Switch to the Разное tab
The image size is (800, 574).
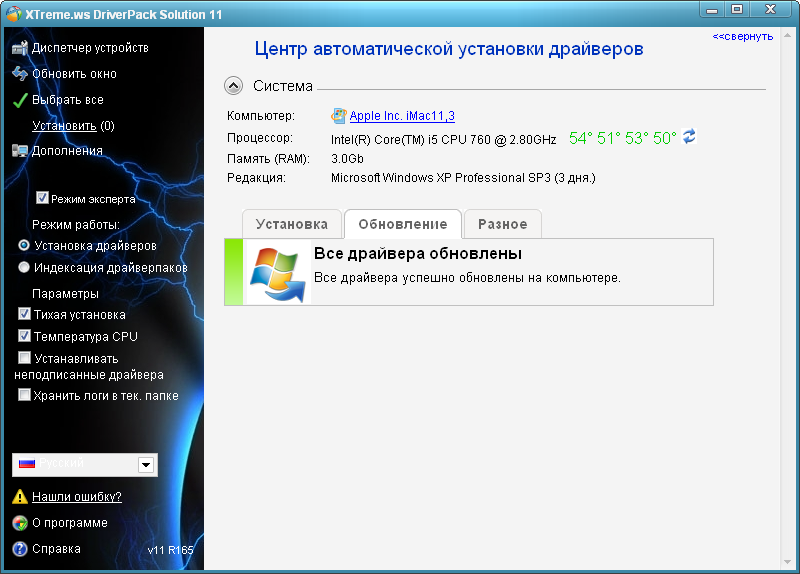click(503, 224)
